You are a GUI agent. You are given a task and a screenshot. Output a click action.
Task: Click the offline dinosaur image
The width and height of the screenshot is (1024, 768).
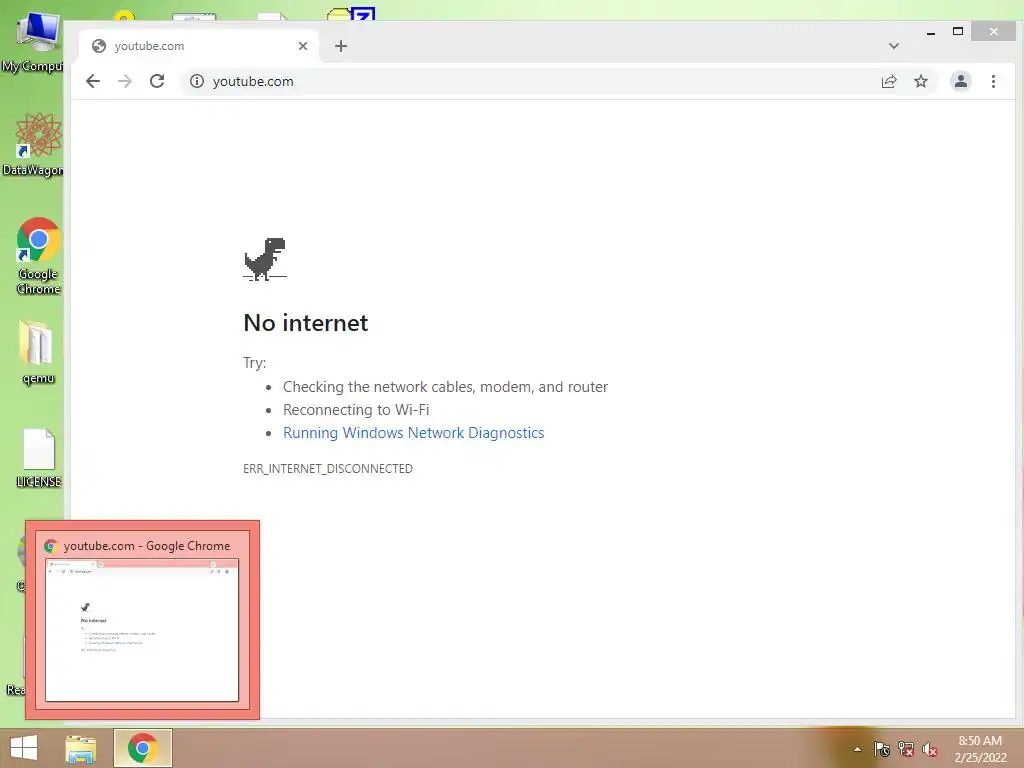[x=264, y=259]
